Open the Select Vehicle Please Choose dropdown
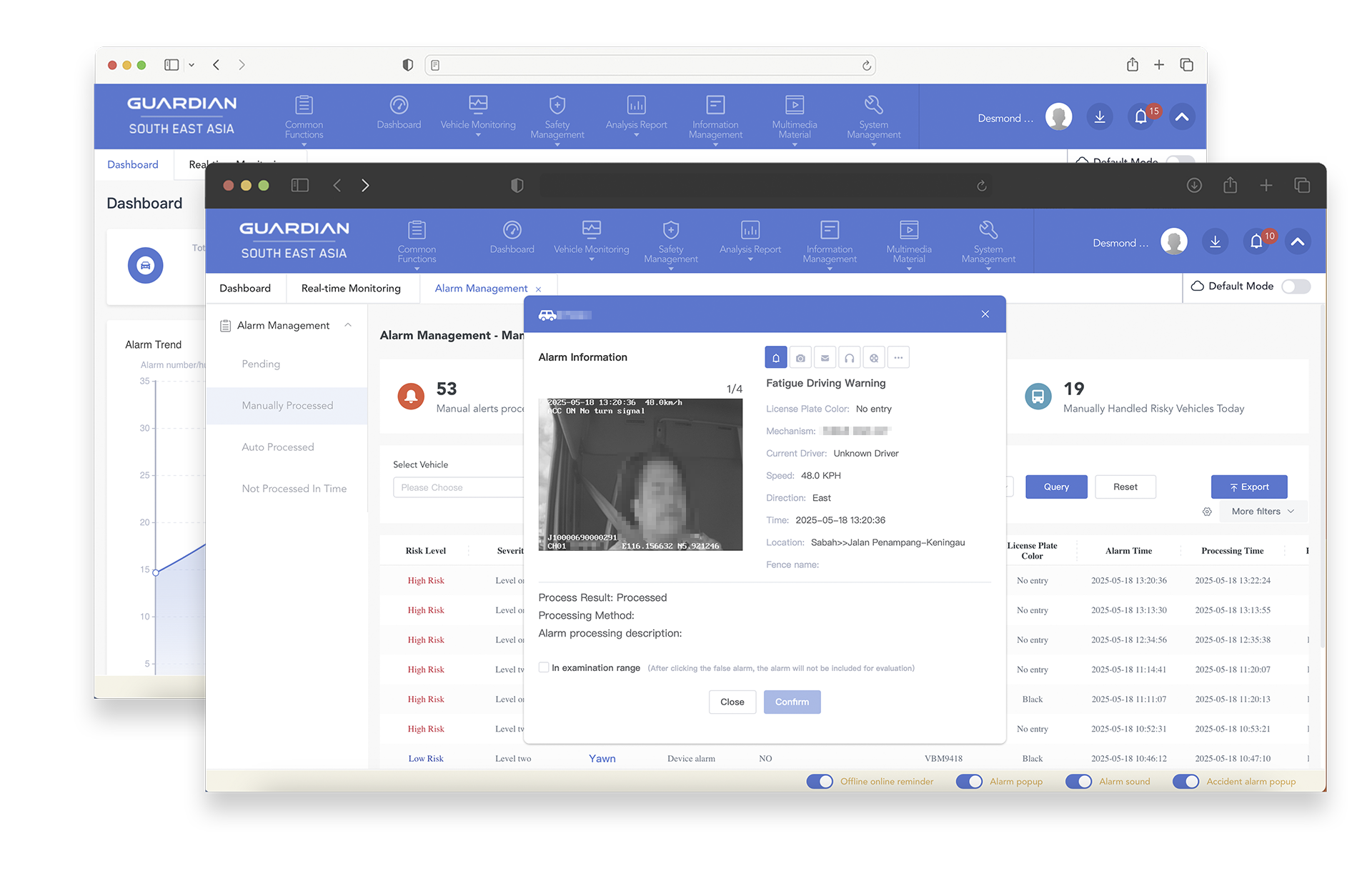The width and height of the screenshot is (1372, 891). (459, 487)
